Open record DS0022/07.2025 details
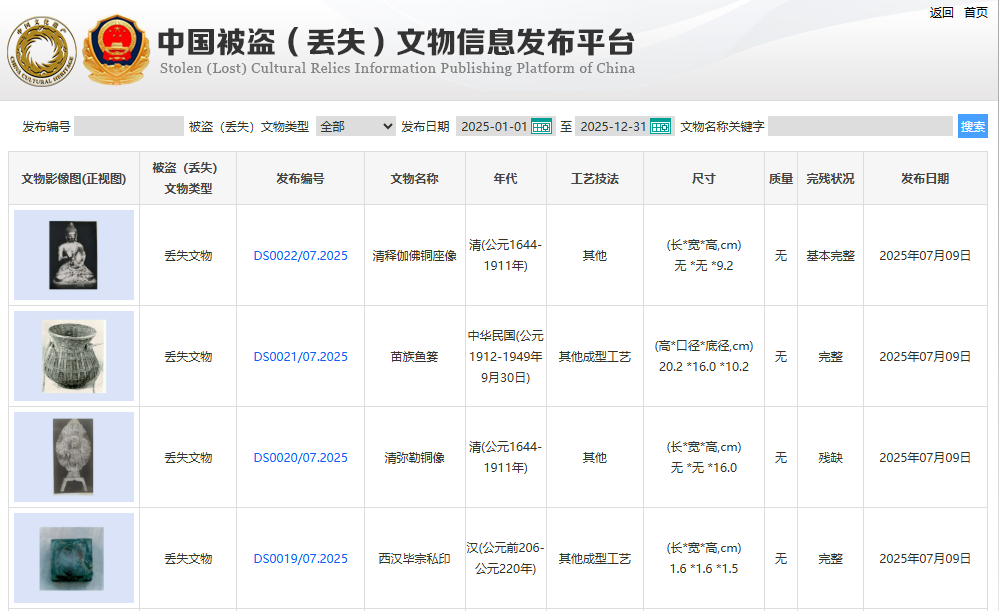 tap(300, 255)
